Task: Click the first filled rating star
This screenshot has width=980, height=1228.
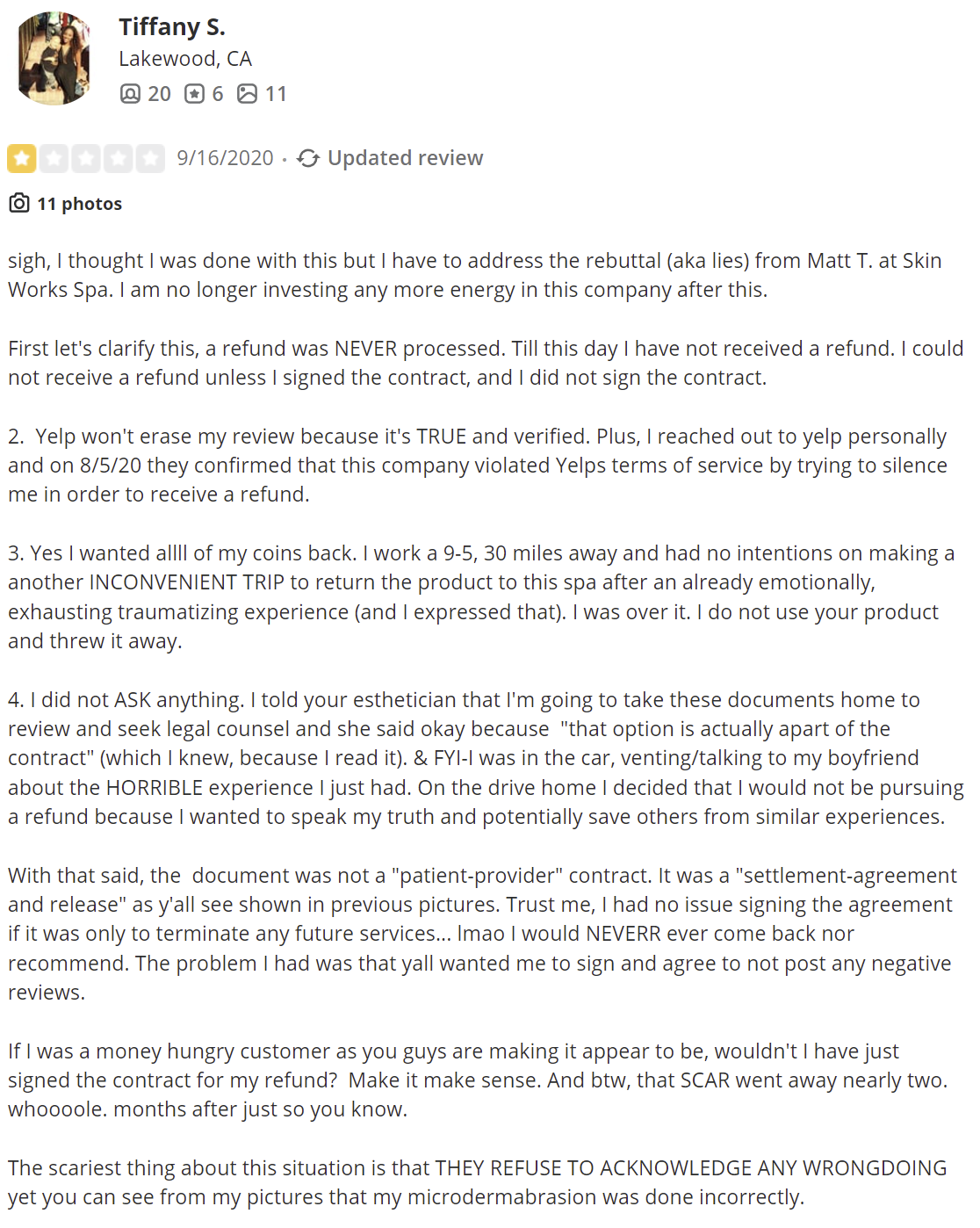Action: point(22,159)
